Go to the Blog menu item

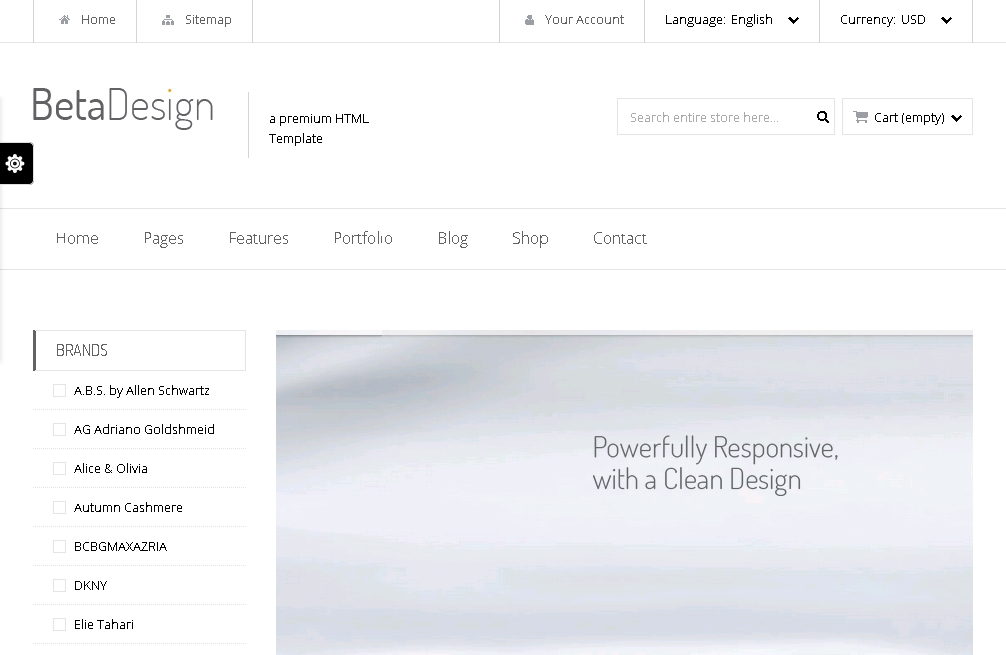pyautogui.click(x=452, y=238)
